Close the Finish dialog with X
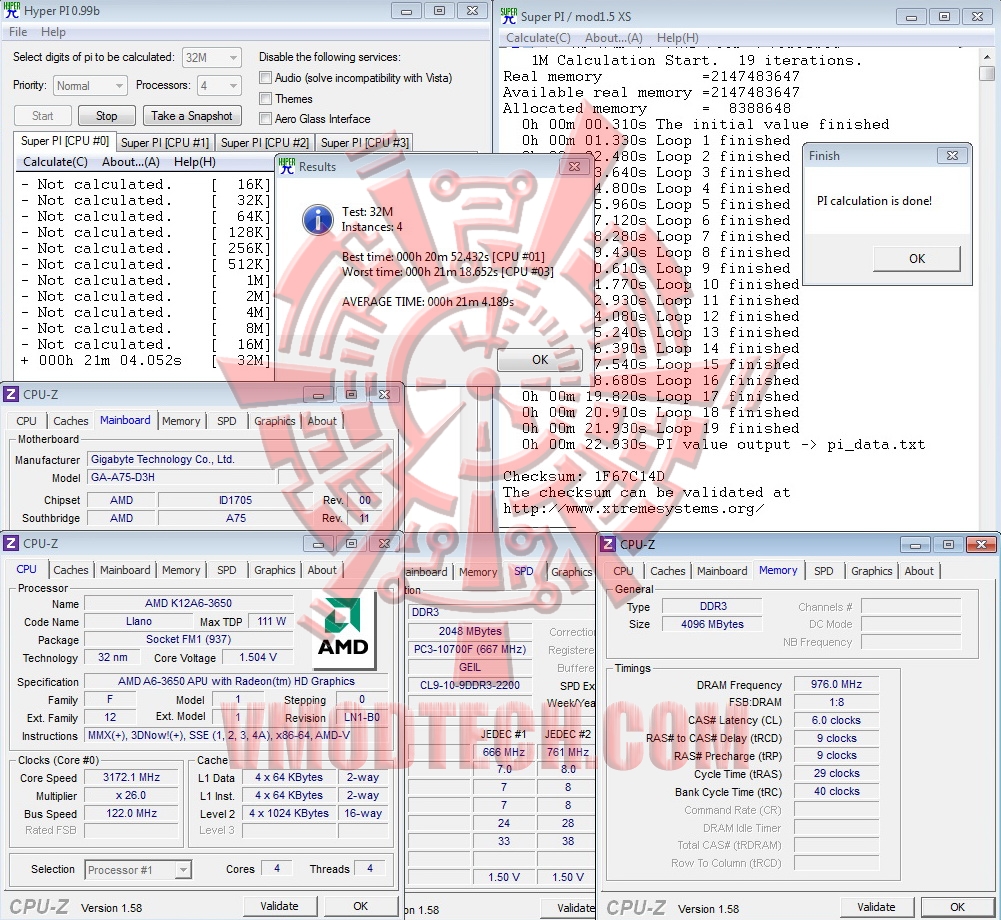Image resolution: width=1001 pixels, height=920 pixels. (x=952, y=155)
